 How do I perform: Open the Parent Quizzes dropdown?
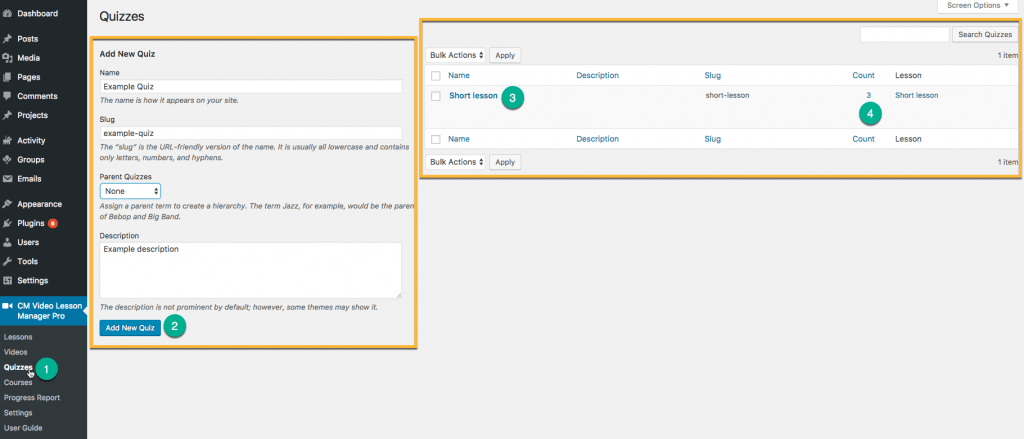click(130, 190)
